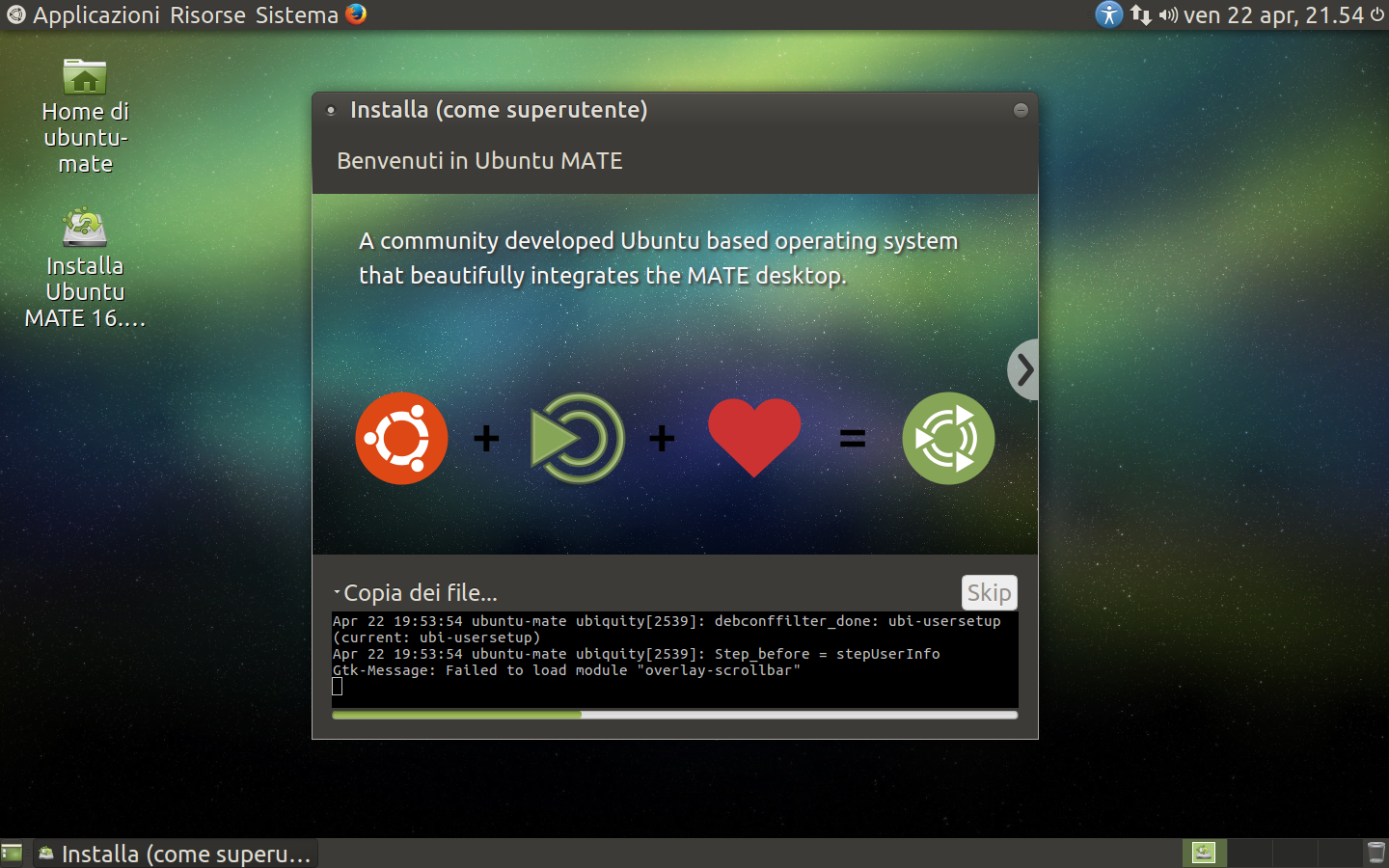
Task: Click the Ubuntu MATE logo after the equals sign
Action: 948,438
